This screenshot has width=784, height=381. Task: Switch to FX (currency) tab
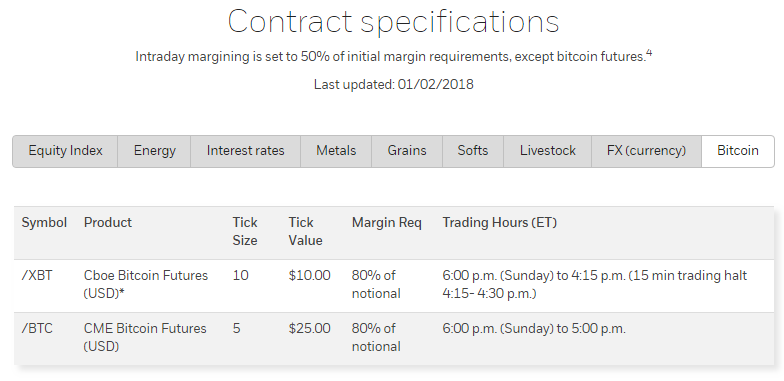coord(646,151)
